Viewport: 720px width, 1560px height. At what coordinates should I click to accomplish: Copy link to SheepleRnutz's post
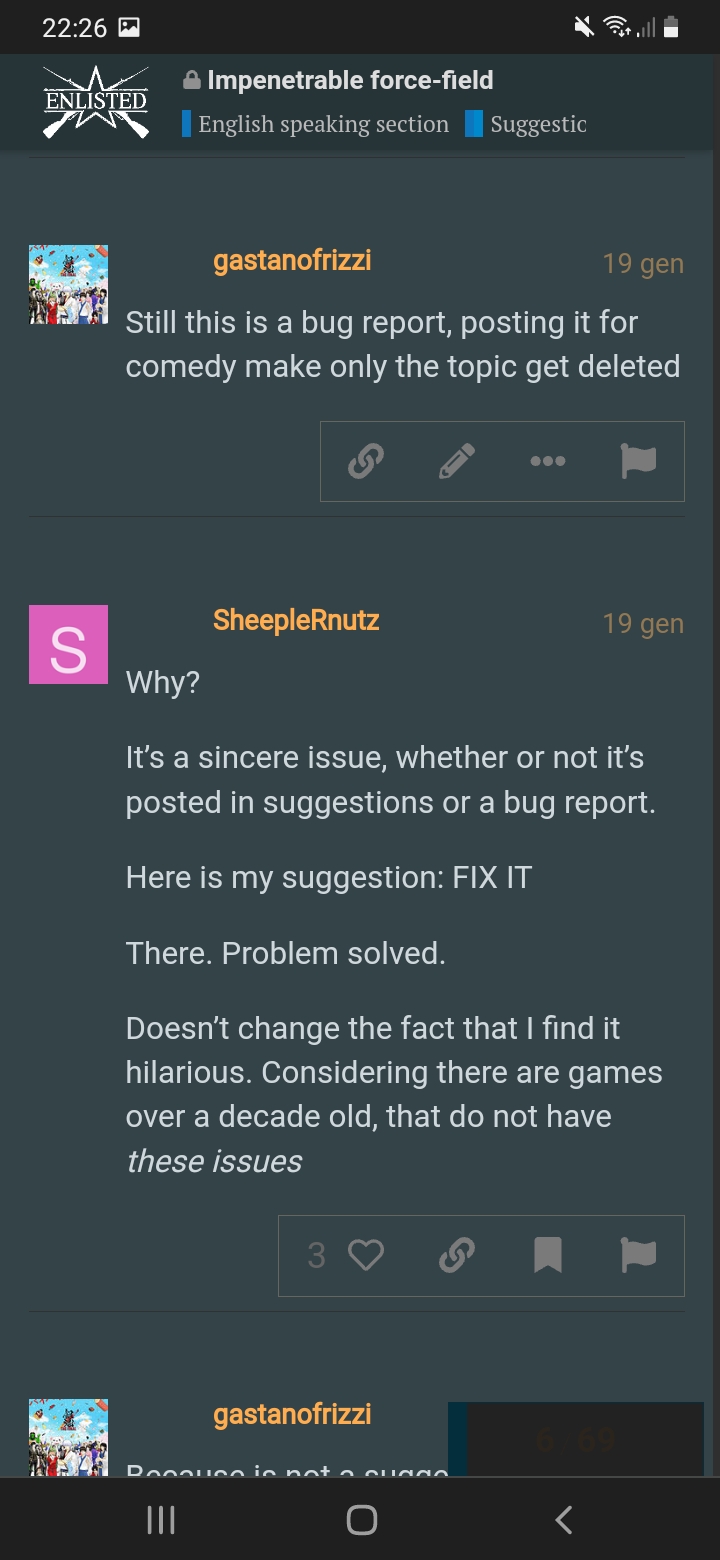(457, 1255)
